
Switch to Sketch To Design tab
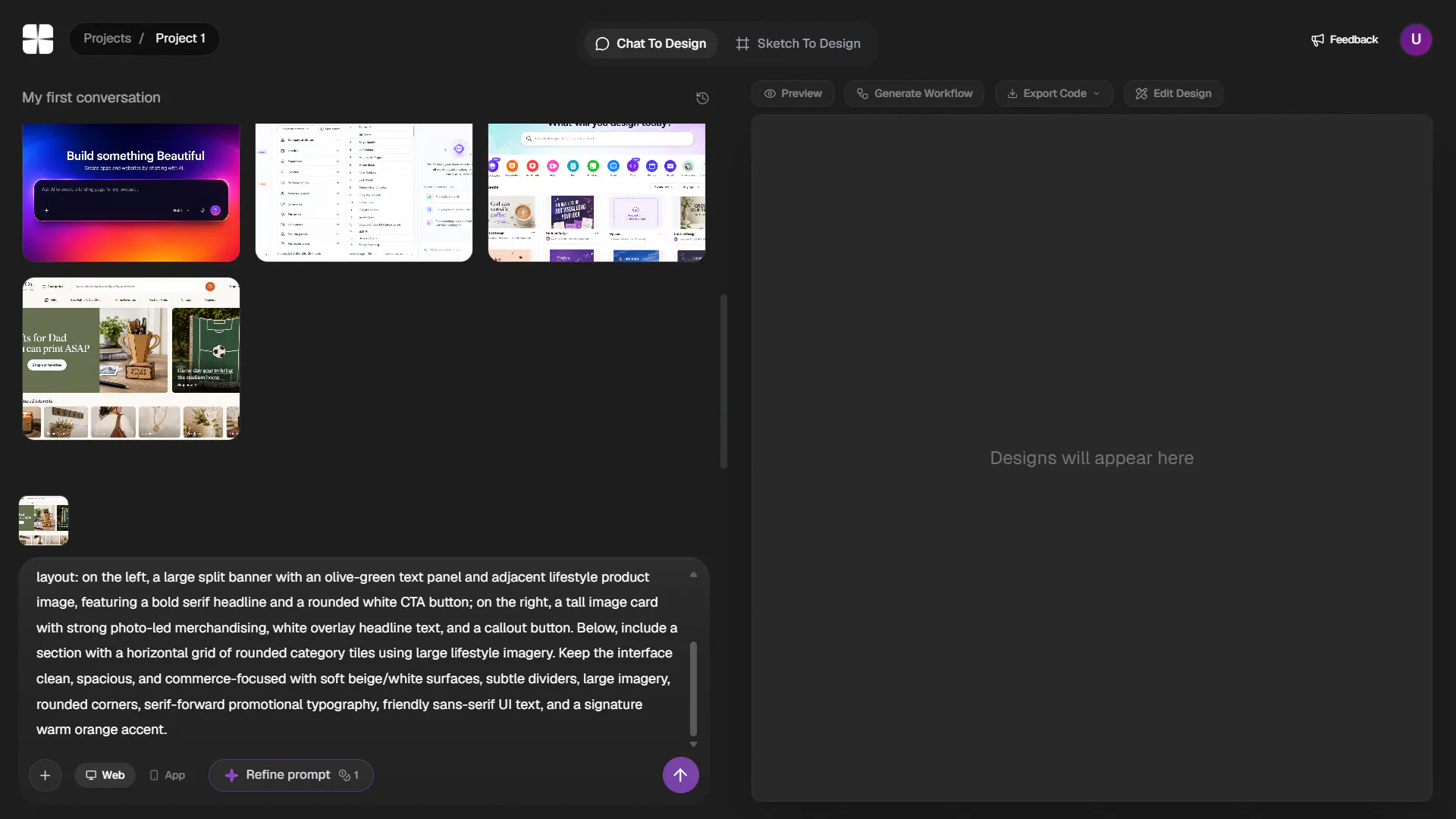pos(798,43)
